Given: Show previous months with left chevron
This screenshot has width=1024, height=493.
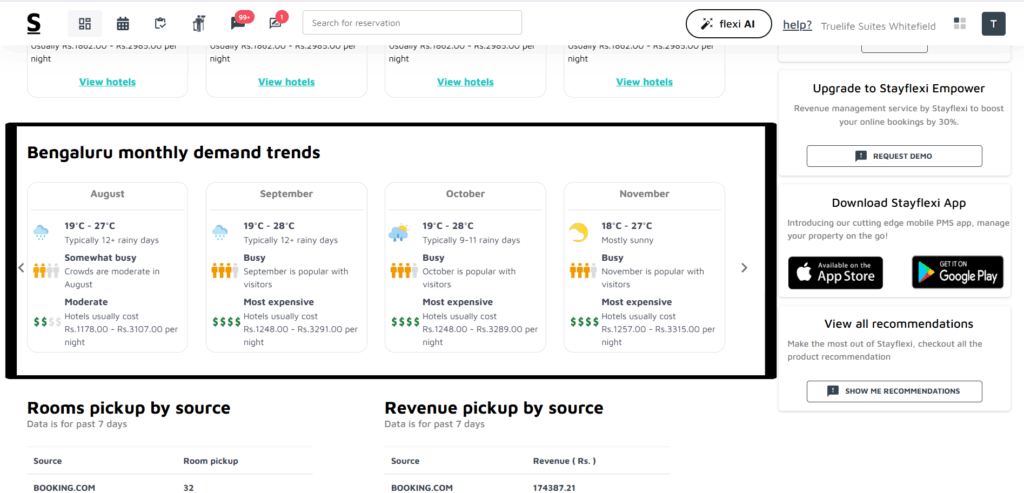Looking at the screenshot, I should click(x=21, y=268).
